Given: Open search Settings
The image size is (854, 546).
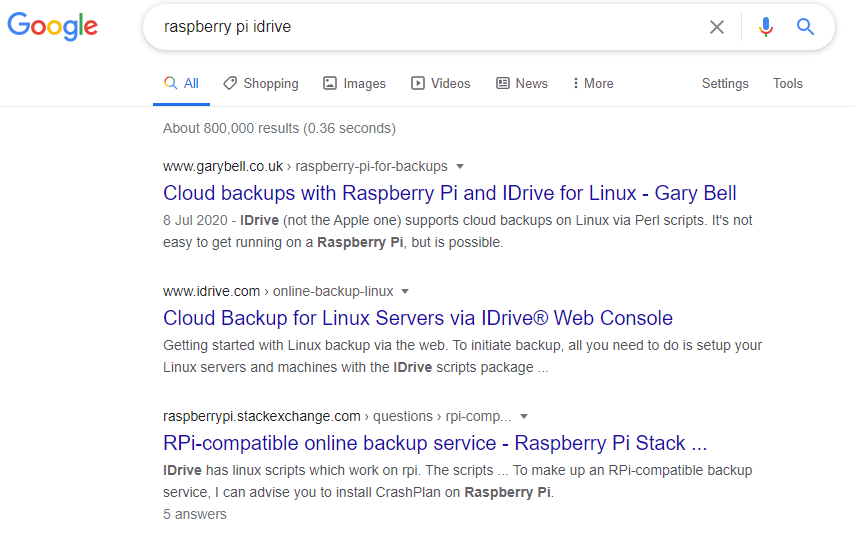Looking at the screenshot, I should 725,83.
